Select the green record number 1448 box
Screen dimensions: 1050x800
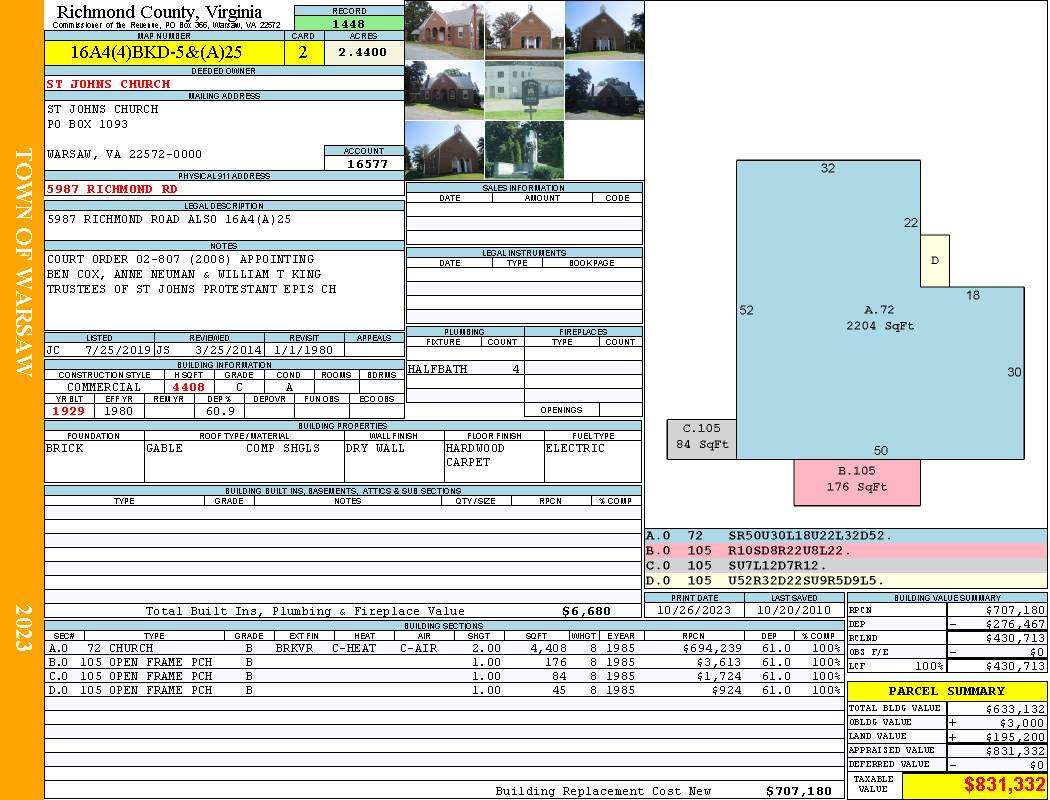click(x=349, y=24)
